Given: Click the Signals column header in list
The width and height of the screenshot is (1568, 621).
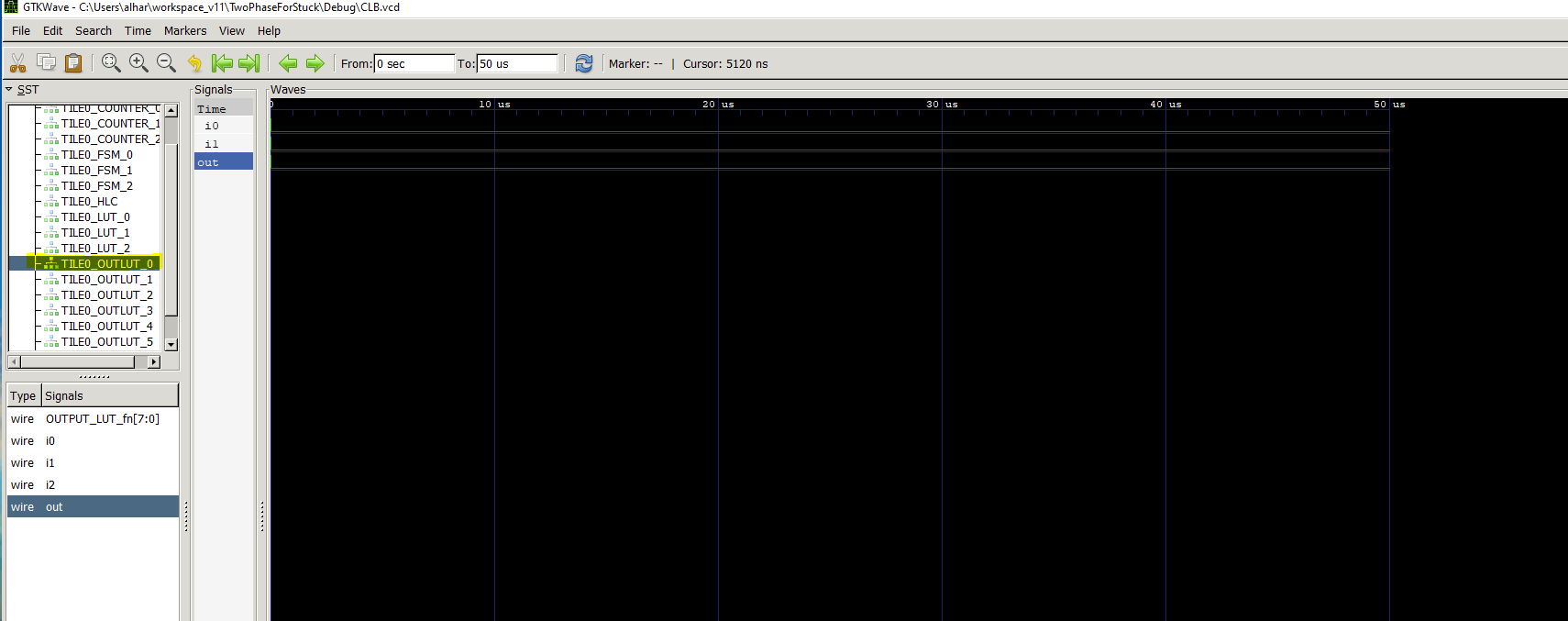Looking at the screenshot, I should [110, 396].
